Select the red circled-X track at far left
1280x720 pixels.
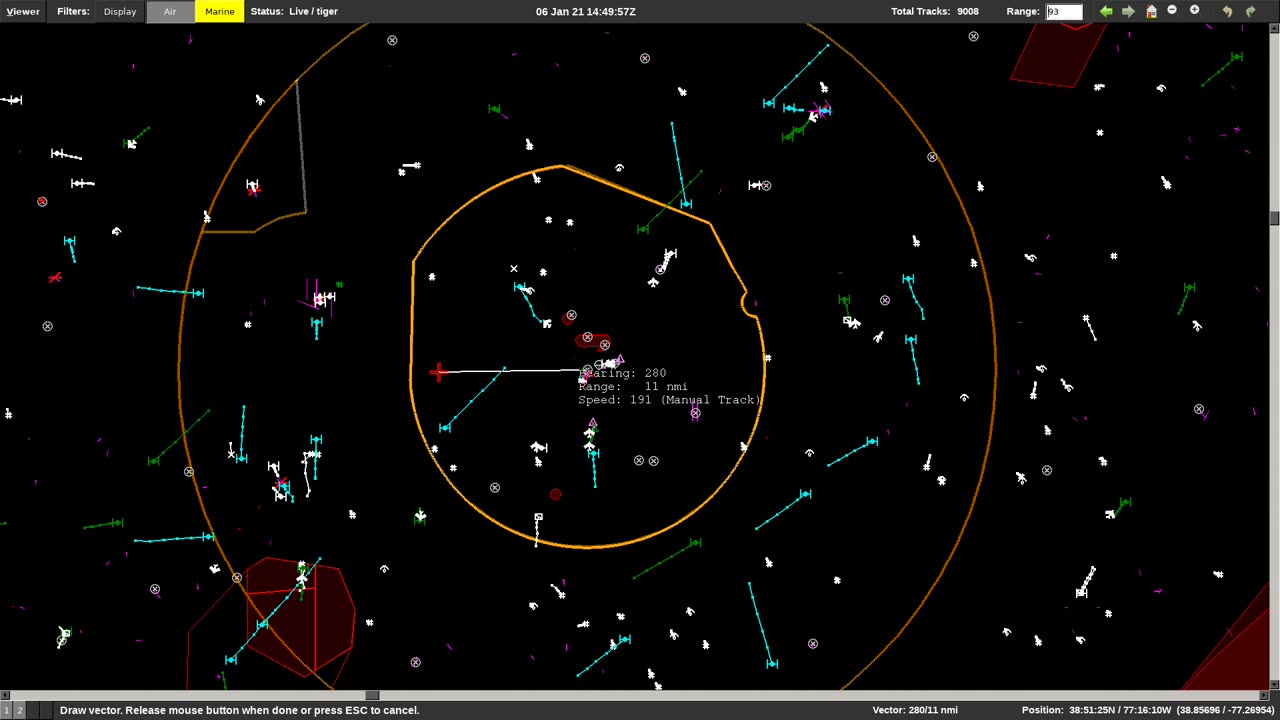pyautogui.click(x=42, y=201)
